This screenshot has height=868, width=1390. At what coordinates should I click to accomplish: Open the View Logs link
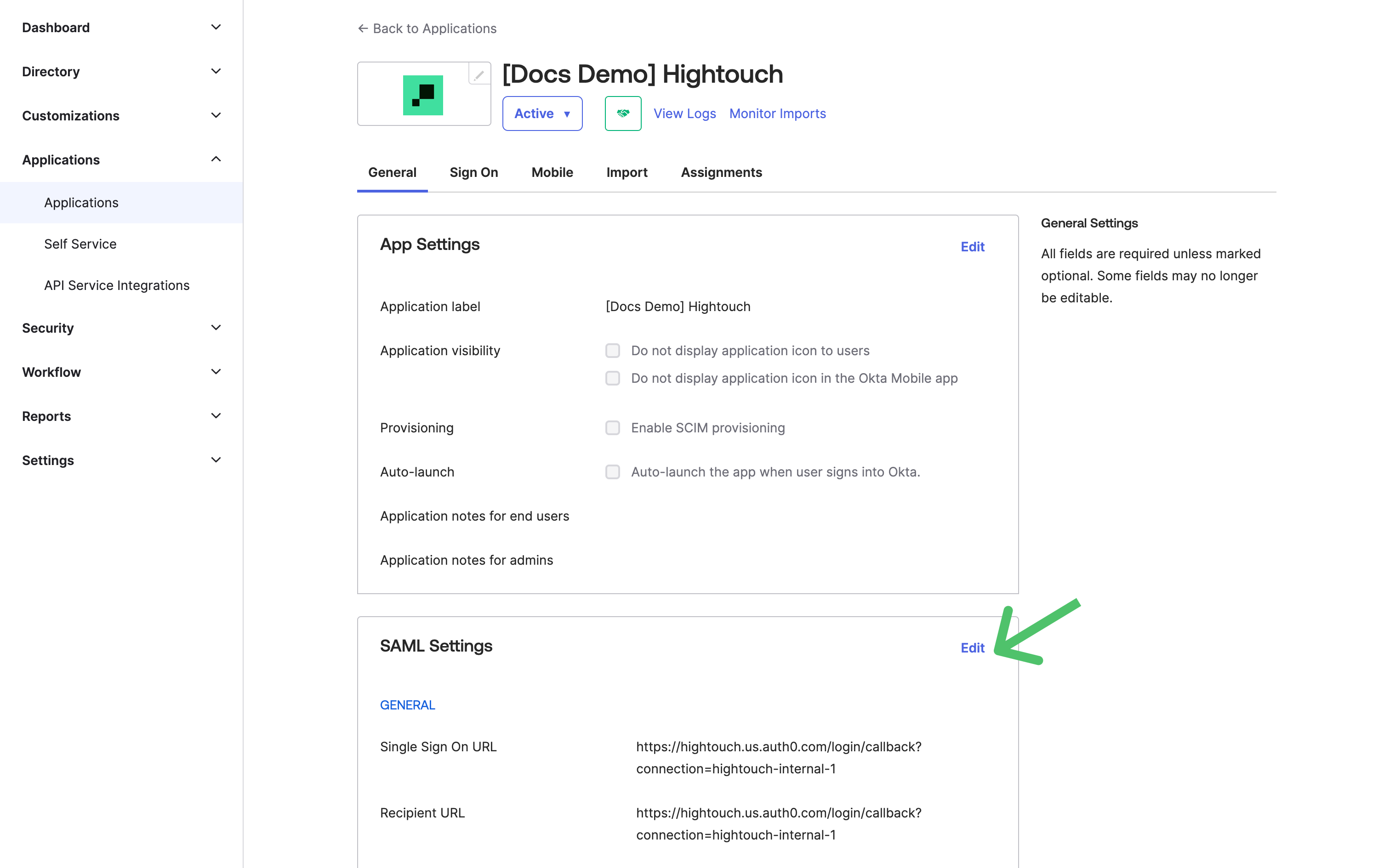point(684,113)
